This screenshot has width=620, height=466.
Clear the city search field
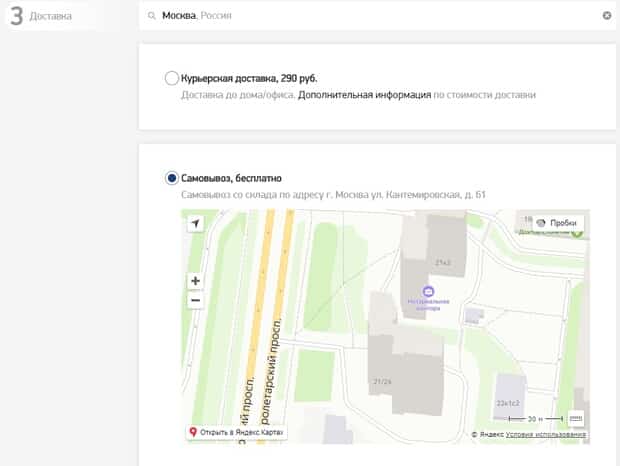606,16
